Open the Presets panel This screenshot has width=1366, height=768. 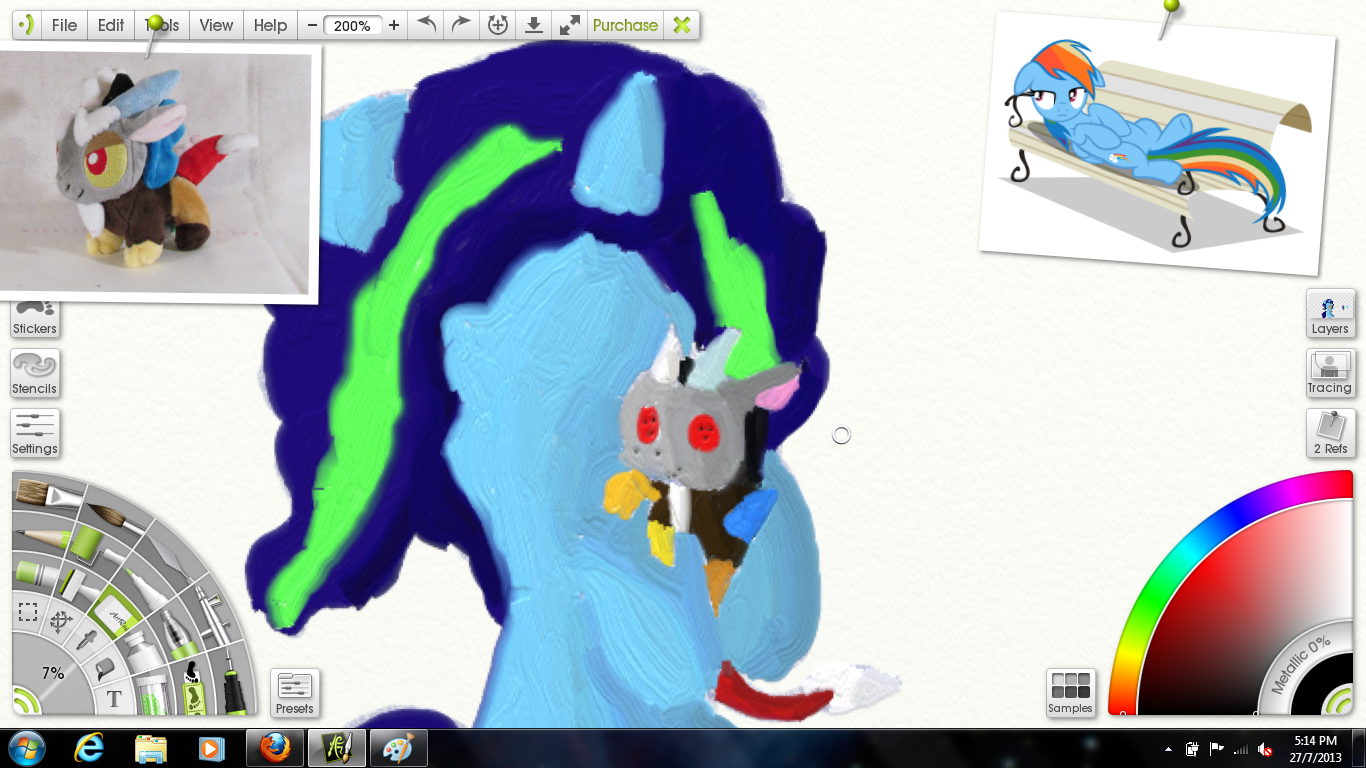[x=295, y=693]
